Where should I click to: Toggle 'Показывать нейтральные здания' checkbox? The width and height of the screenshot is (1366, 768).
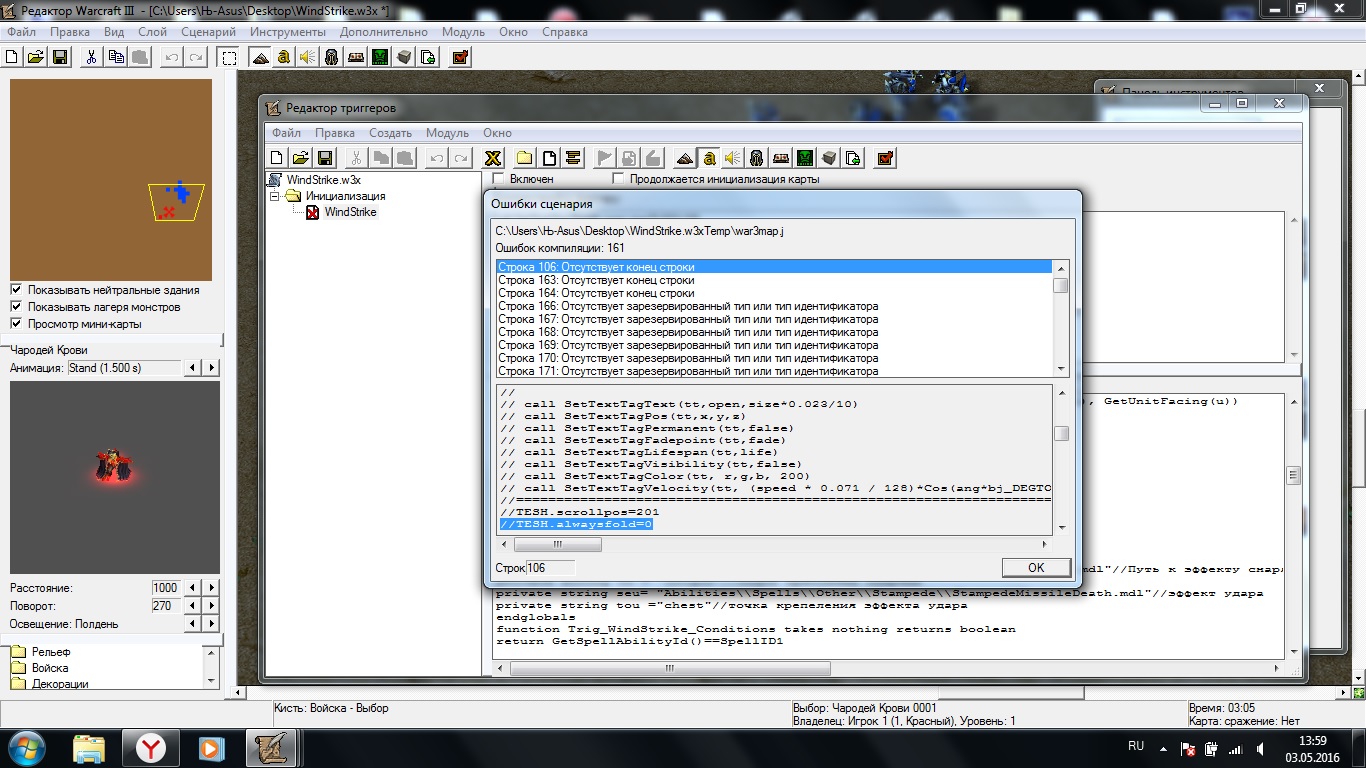coord(16,290)
